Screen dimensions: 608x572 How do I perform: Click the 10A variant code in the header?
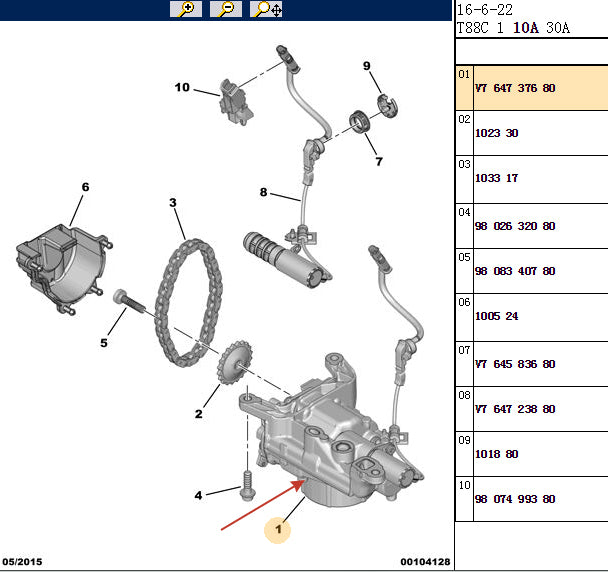(x=525, y=28)
